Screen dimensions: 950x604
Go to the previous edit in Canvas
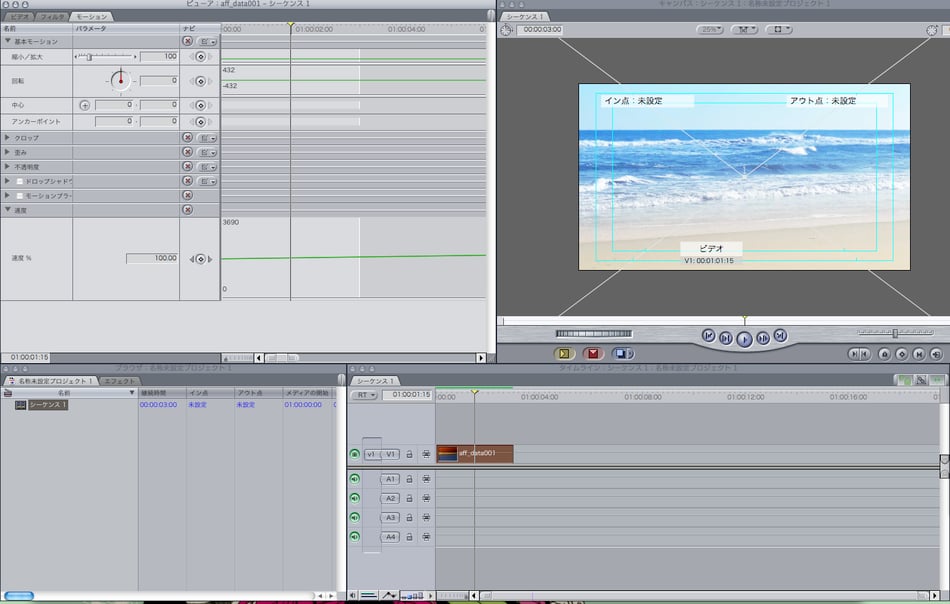point(708,337)
